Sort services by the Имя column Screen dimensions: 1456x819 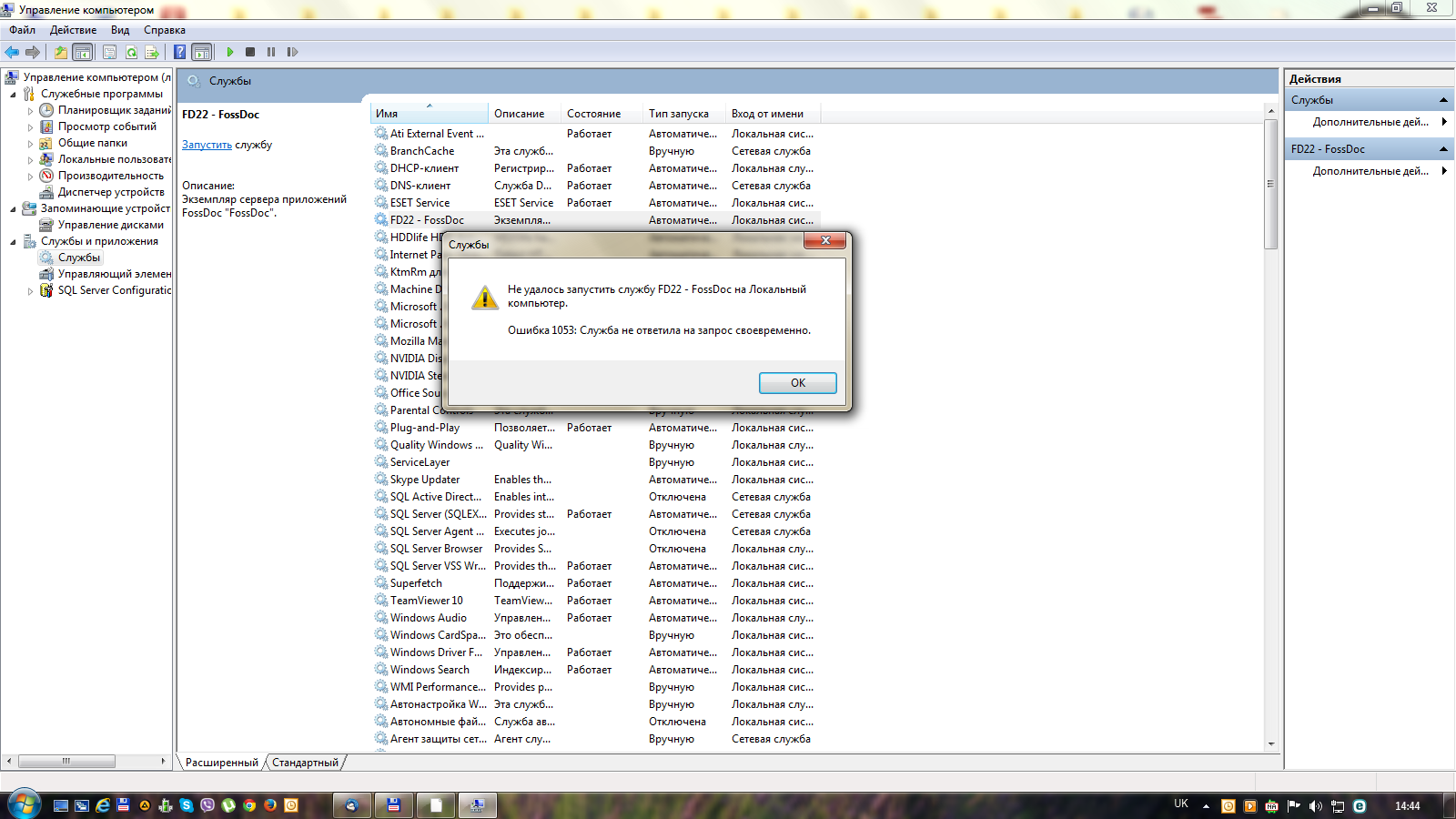pyautogui.click(x=429, y=114)
